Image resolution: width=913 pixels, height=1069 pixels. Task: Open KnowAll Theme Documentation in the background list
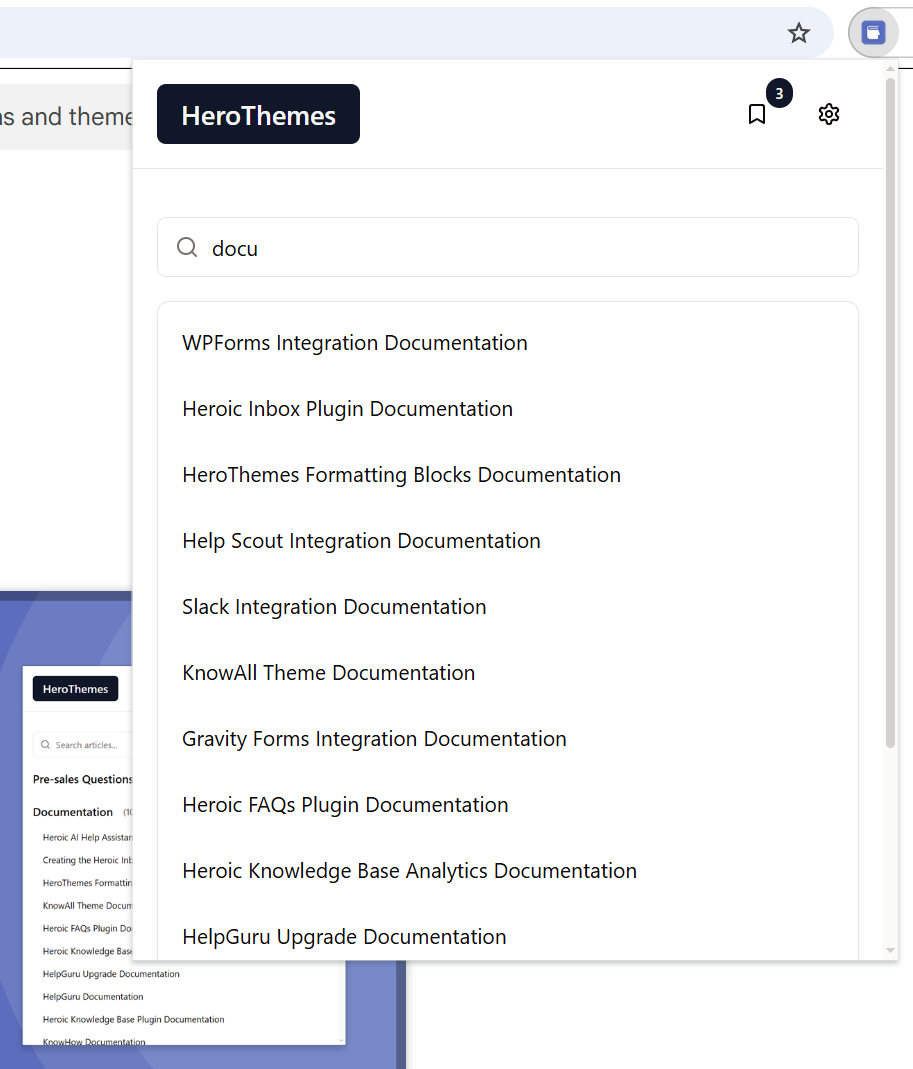click(x=87, y=905)
